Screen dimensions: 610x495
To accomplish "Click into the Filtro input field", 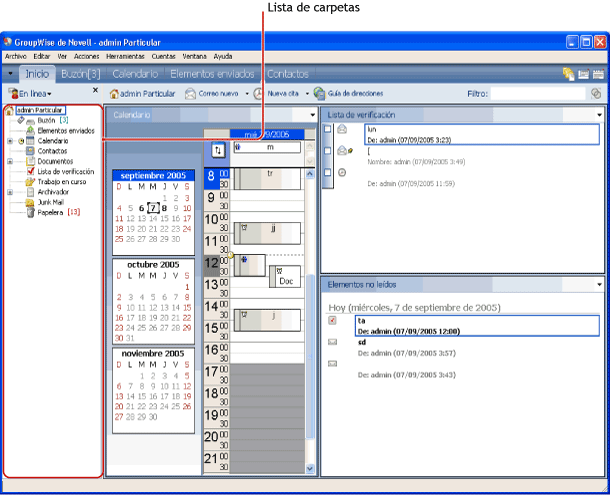I will [x=538, y=94].
